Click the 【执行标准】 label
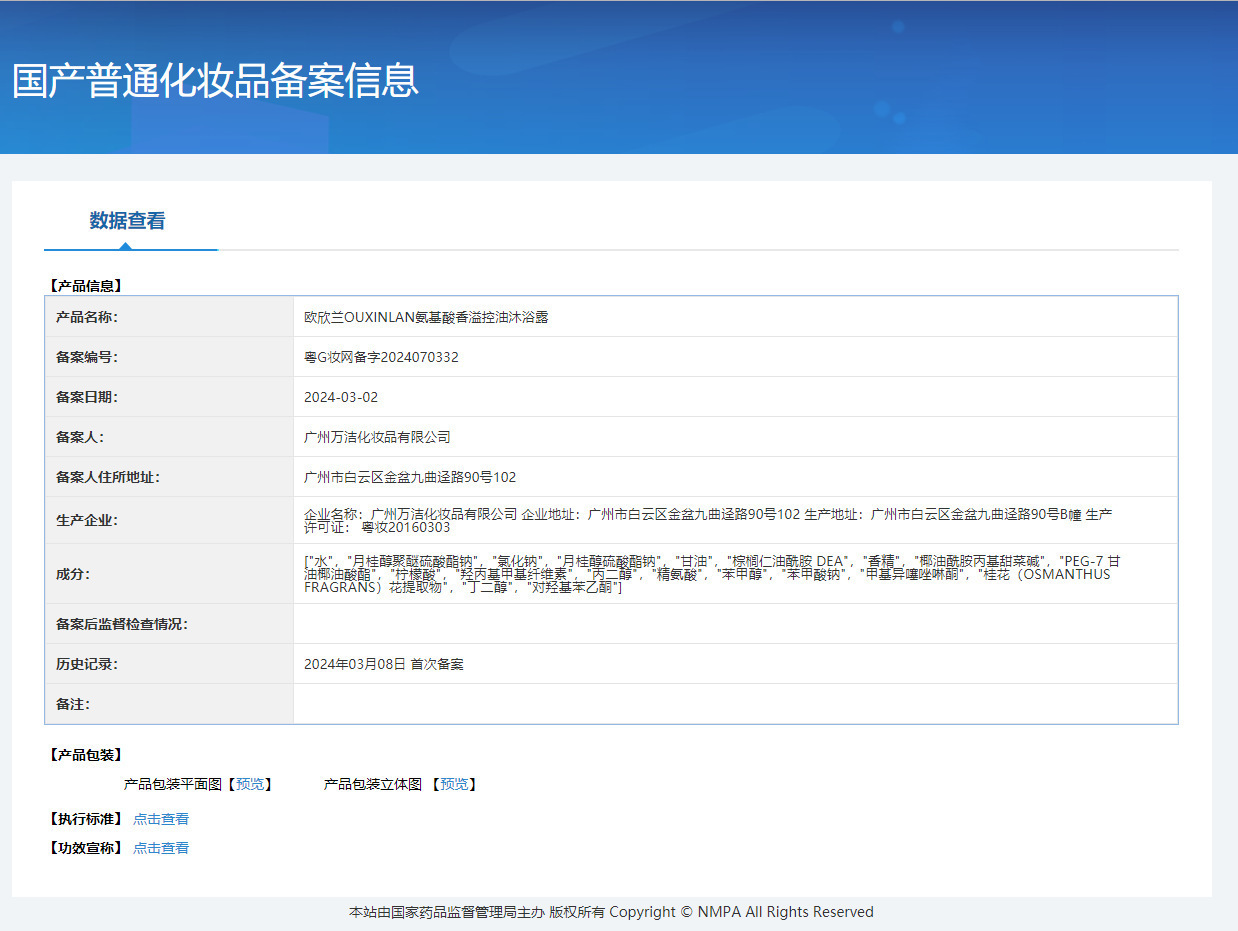This screenshot has height=931, width=1238. [84, 819]
